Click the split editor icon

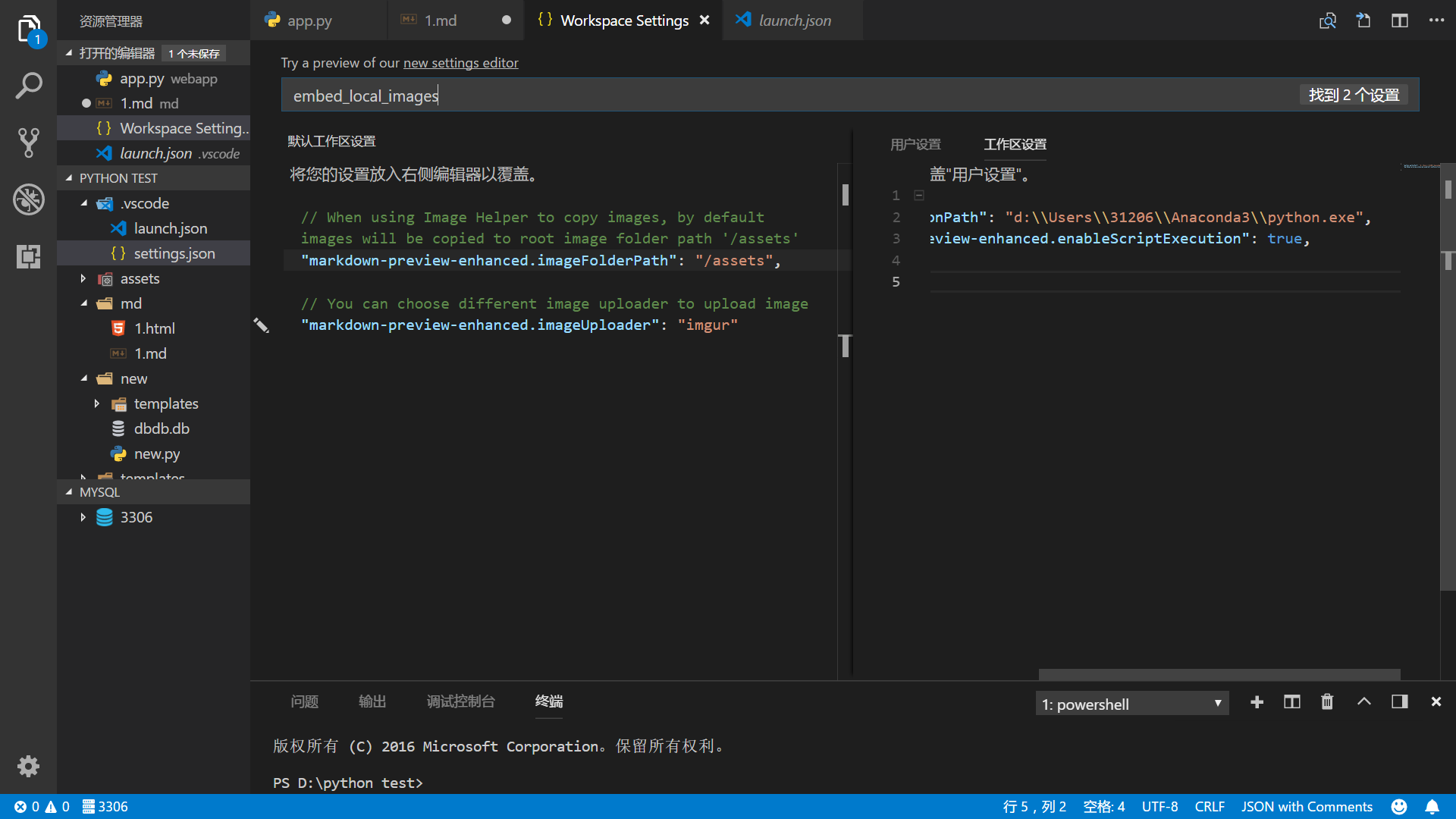click(x=1399, y=20)
